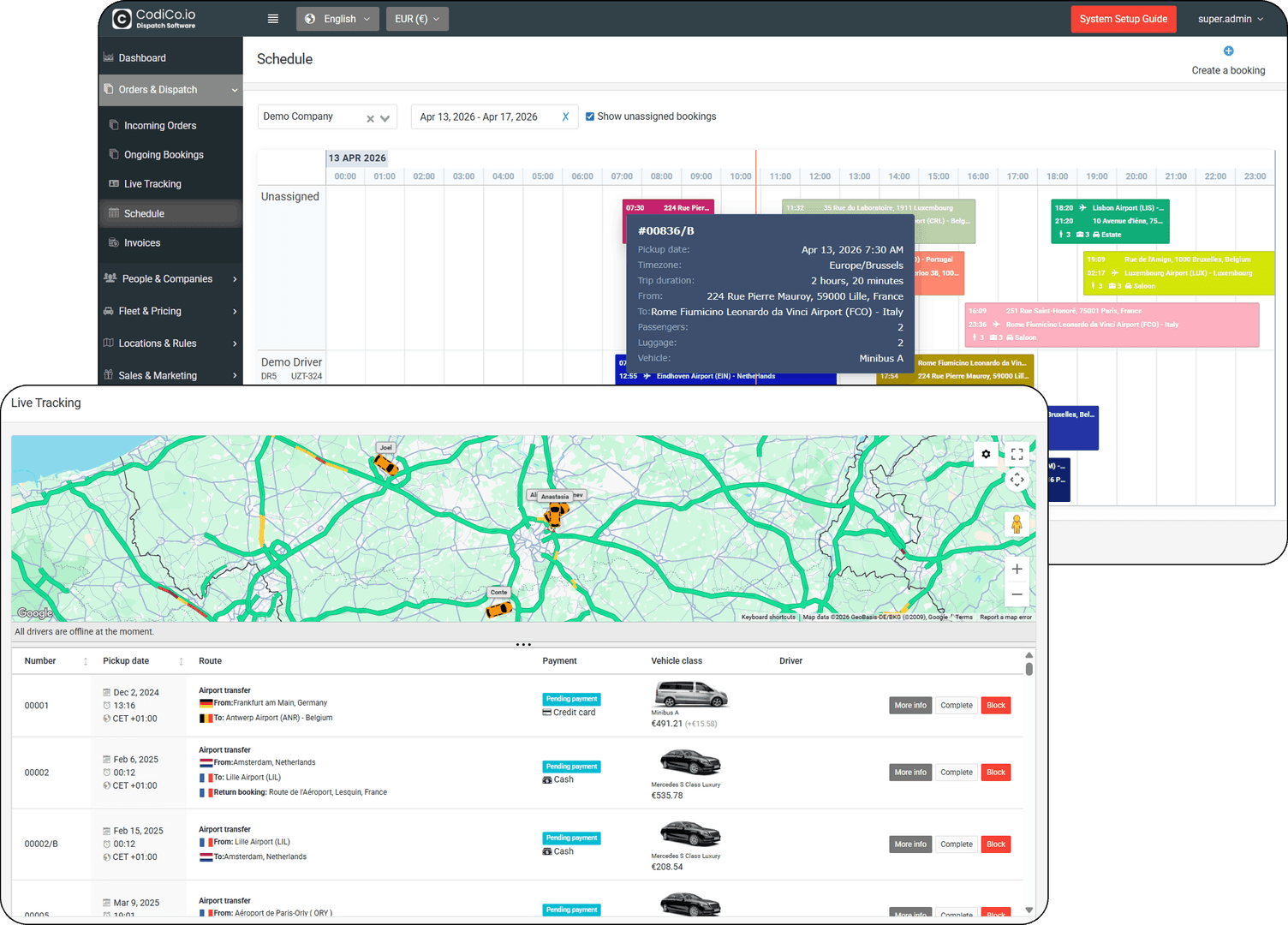
Task: Select the Street View pegman icon
Action: tap(1017, 523)
